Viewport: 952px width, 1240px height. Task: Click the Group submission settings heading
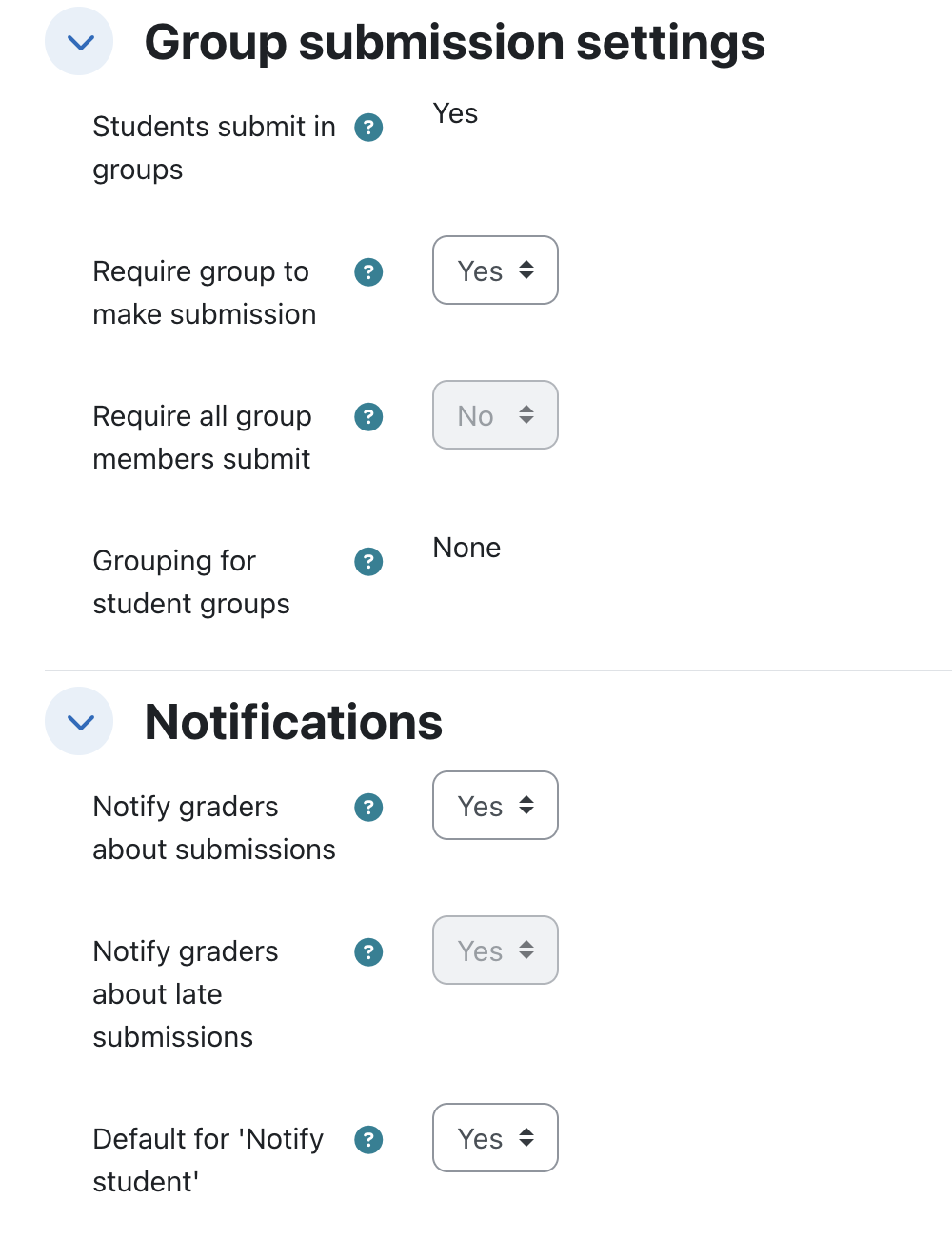coord(454,43)
